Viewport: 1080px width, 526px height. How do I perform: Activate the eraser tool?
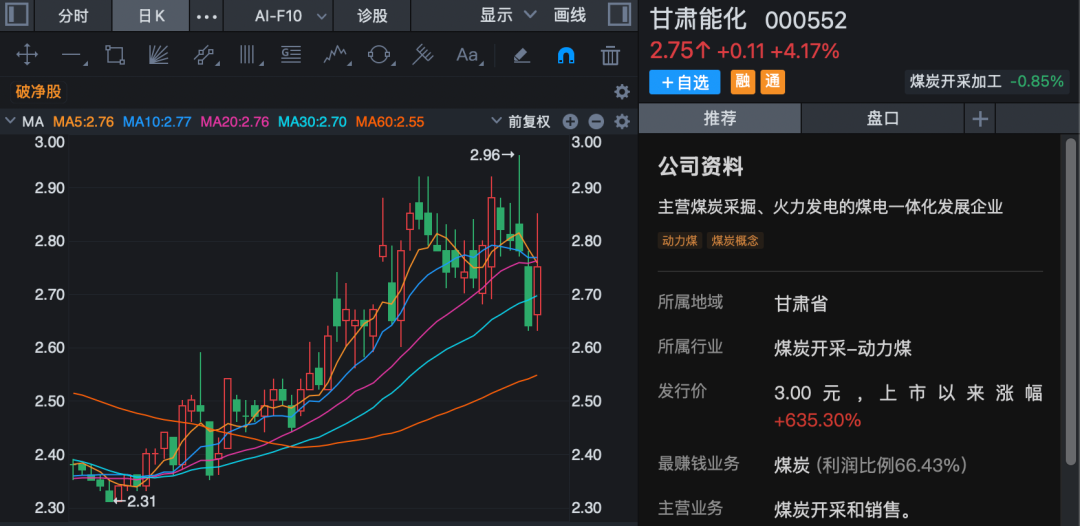(520, 55)
